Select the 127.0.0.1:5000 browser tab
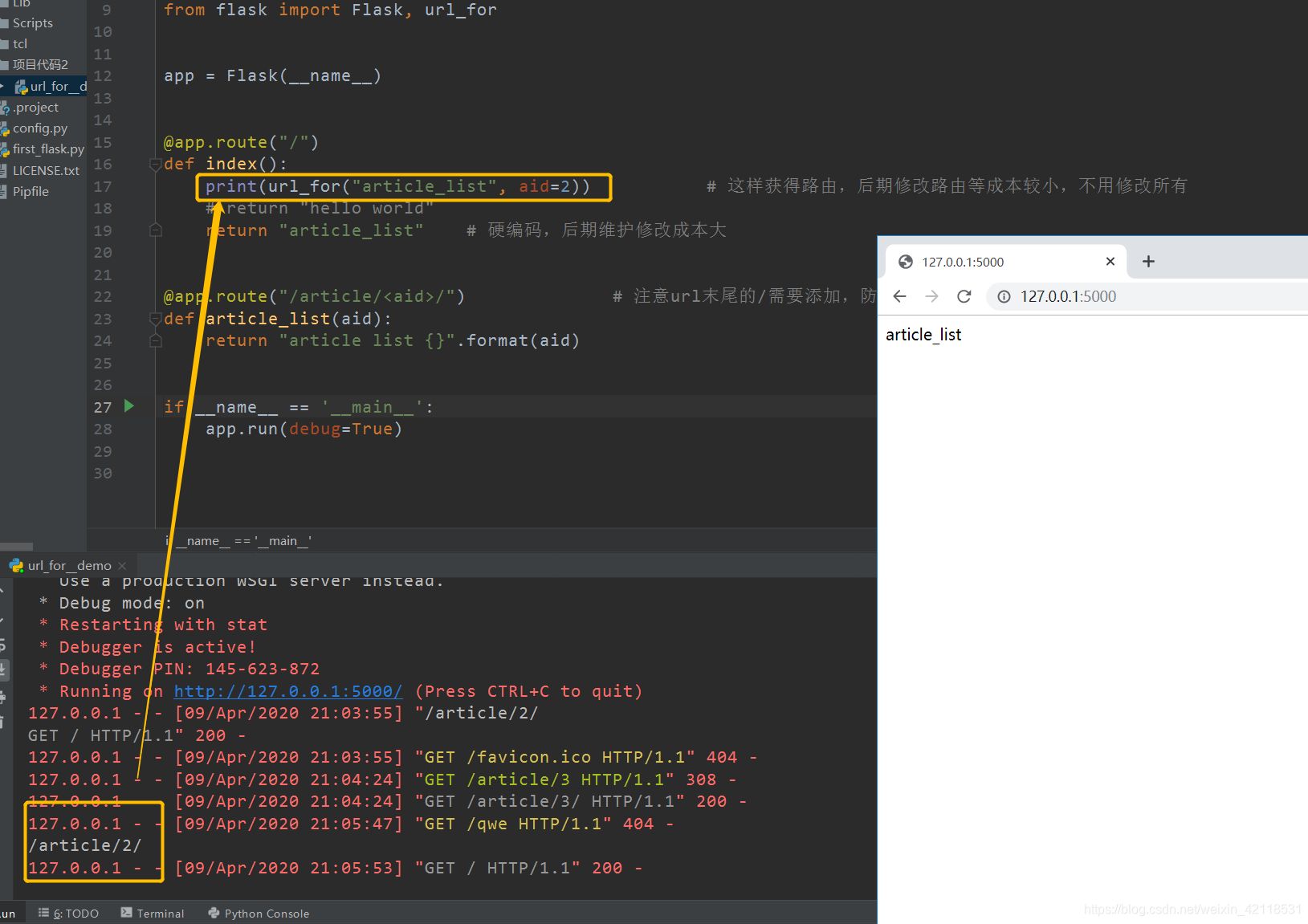 click(1006, 262)
